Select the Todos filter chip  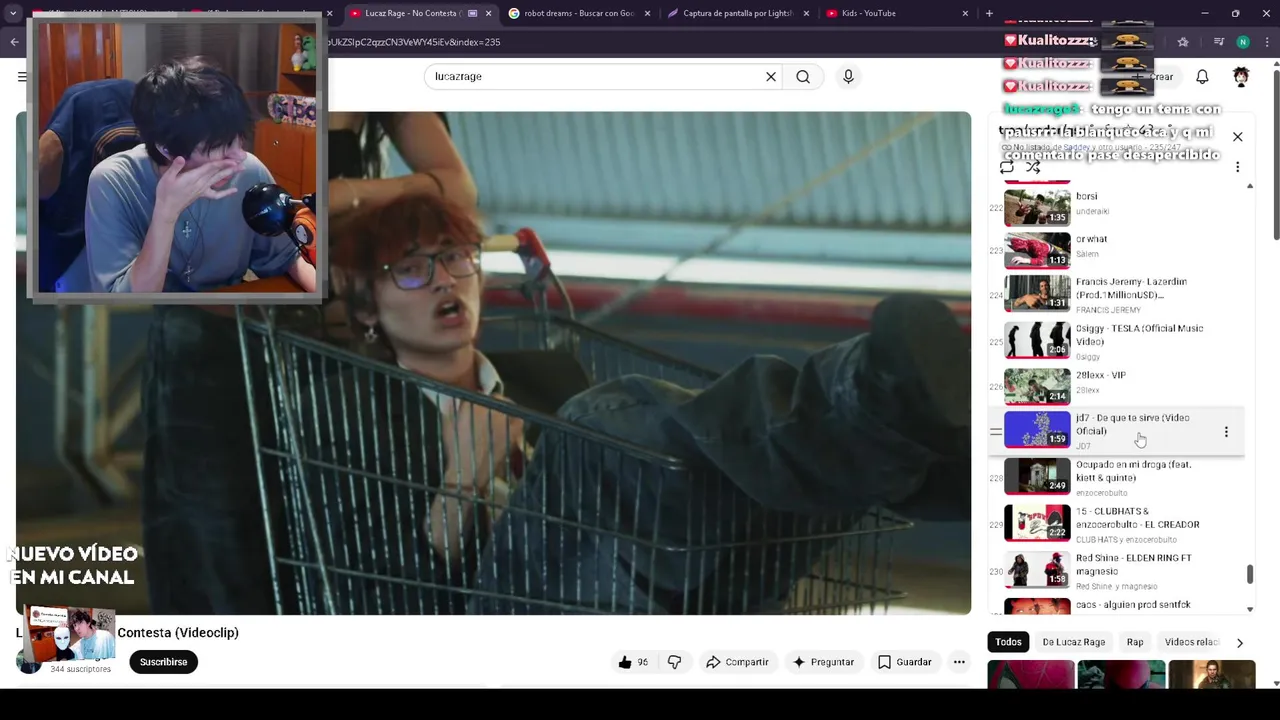[1008, 642]
